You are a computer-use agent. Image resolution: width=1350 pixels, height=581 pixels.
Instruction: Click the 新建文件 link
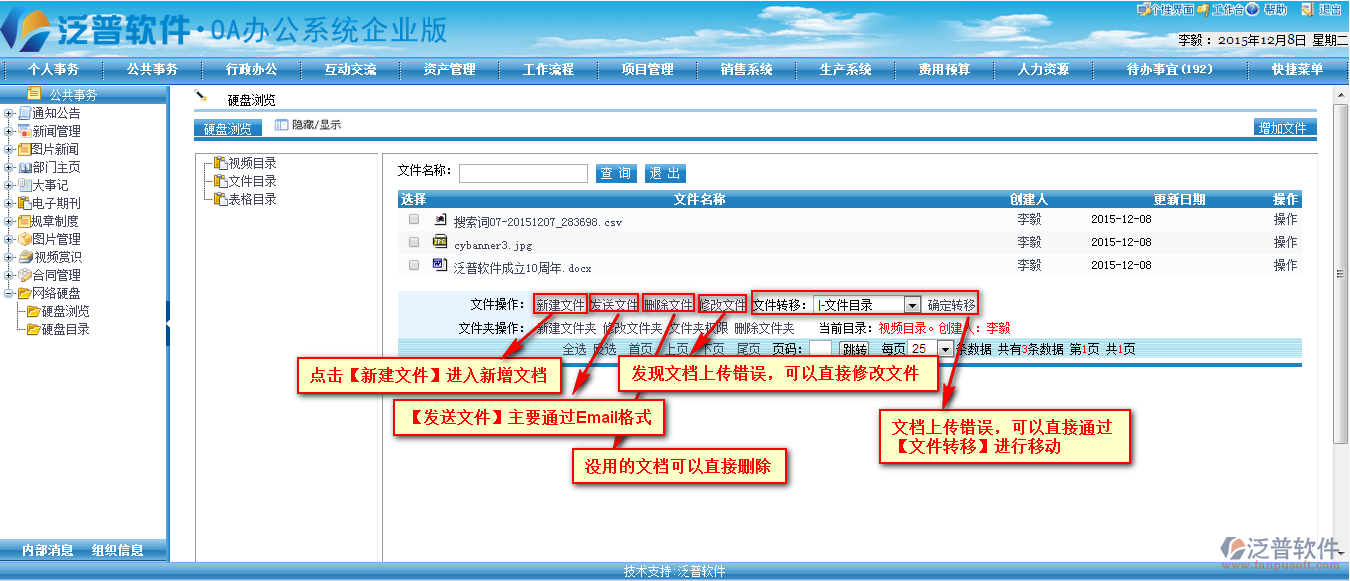(x=560, y=305)
